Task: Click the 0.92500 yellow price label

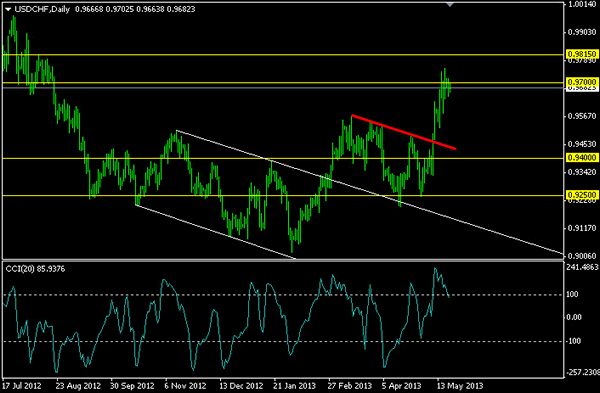Action: [582, 195]
